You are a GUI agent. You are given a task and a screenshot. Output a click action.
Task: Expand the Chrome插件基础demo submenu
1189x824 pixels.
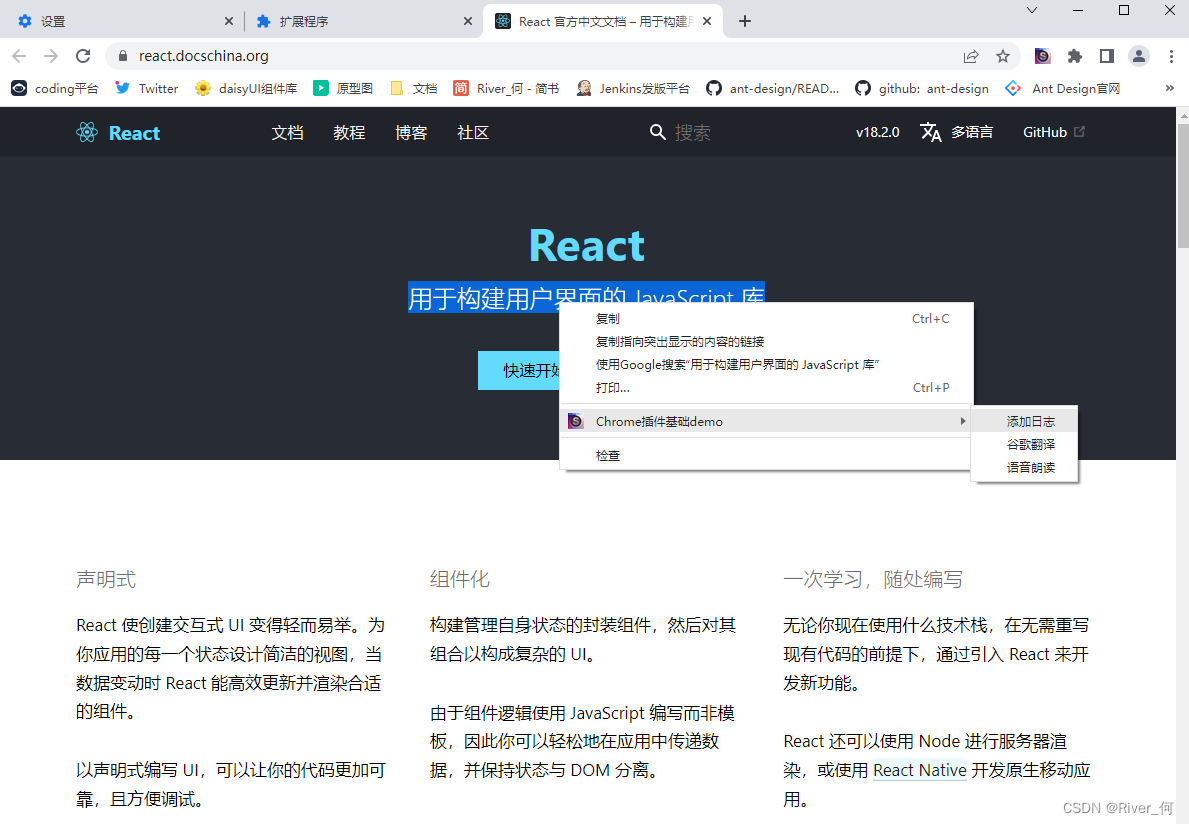pos(766,421)
